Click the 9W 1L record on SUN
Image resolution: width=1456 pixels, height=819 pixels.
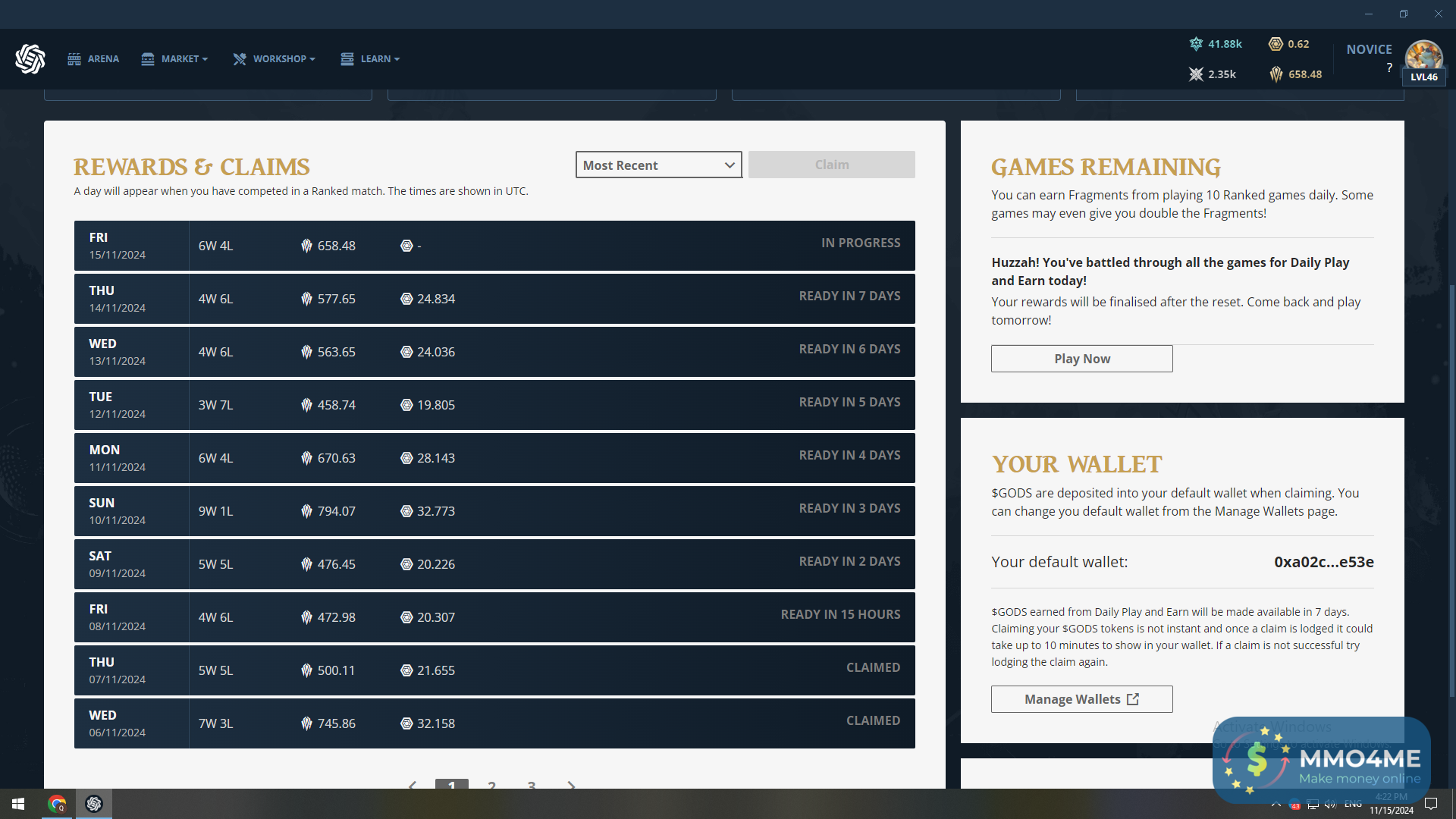point(215,511)
